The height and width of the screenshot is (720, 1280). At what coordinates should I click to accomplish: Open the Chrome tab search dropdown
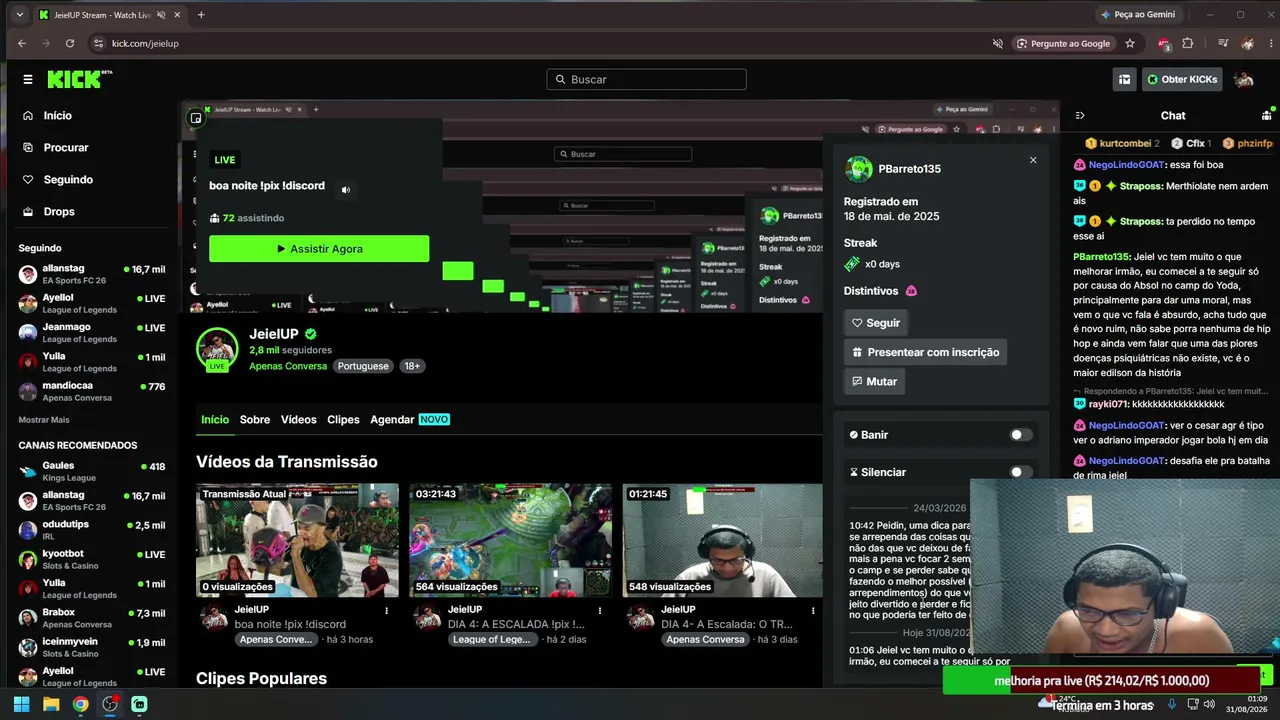point(19,15)
